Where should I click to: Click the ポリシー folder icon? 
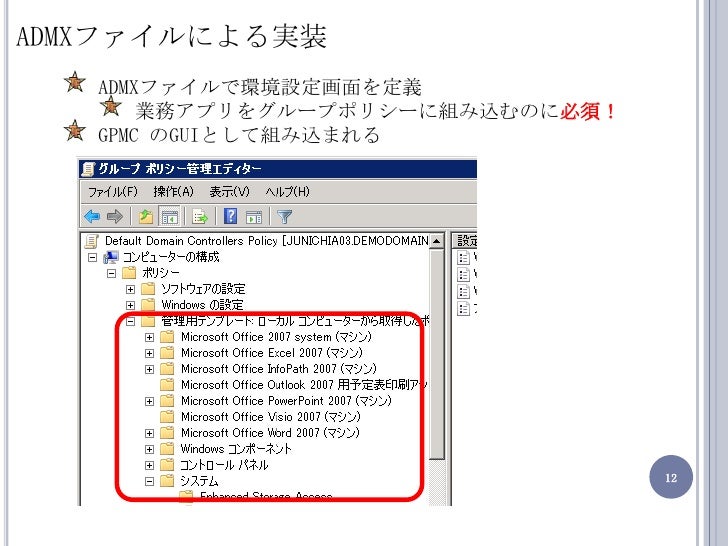point(129,273)
